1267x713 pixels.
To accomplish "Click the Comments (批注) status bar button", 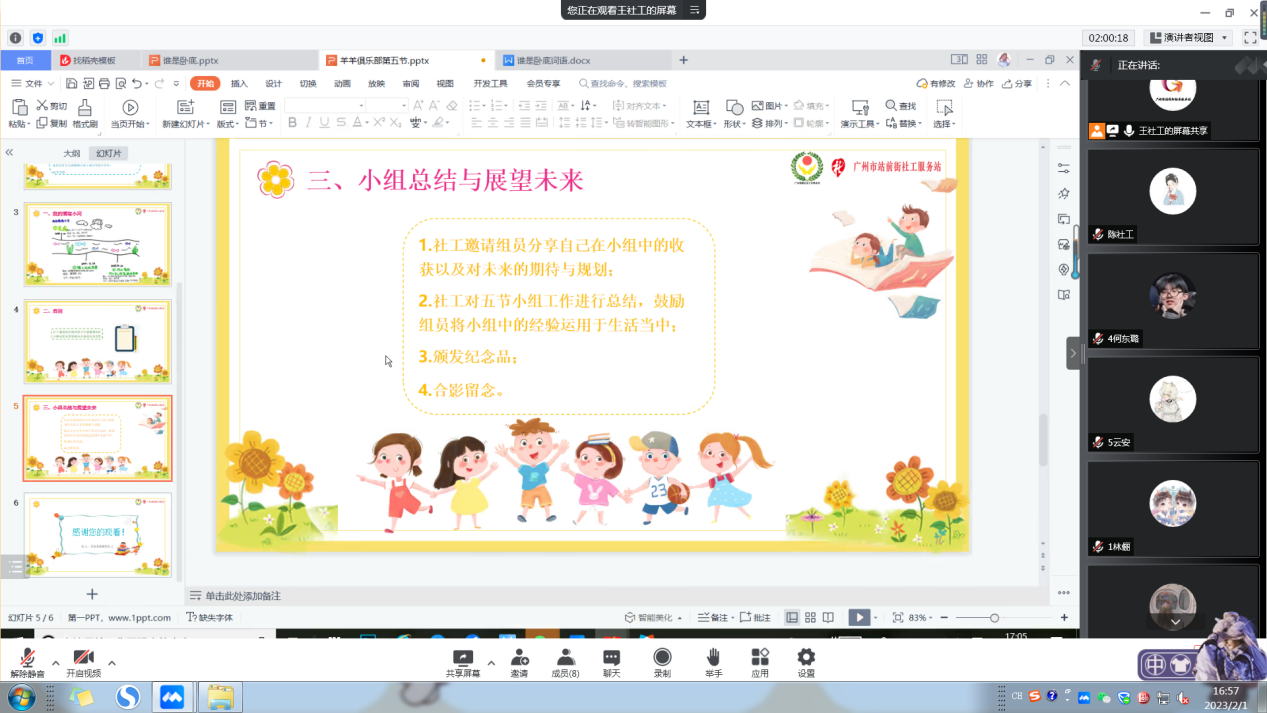I will (x=756, y=618).
